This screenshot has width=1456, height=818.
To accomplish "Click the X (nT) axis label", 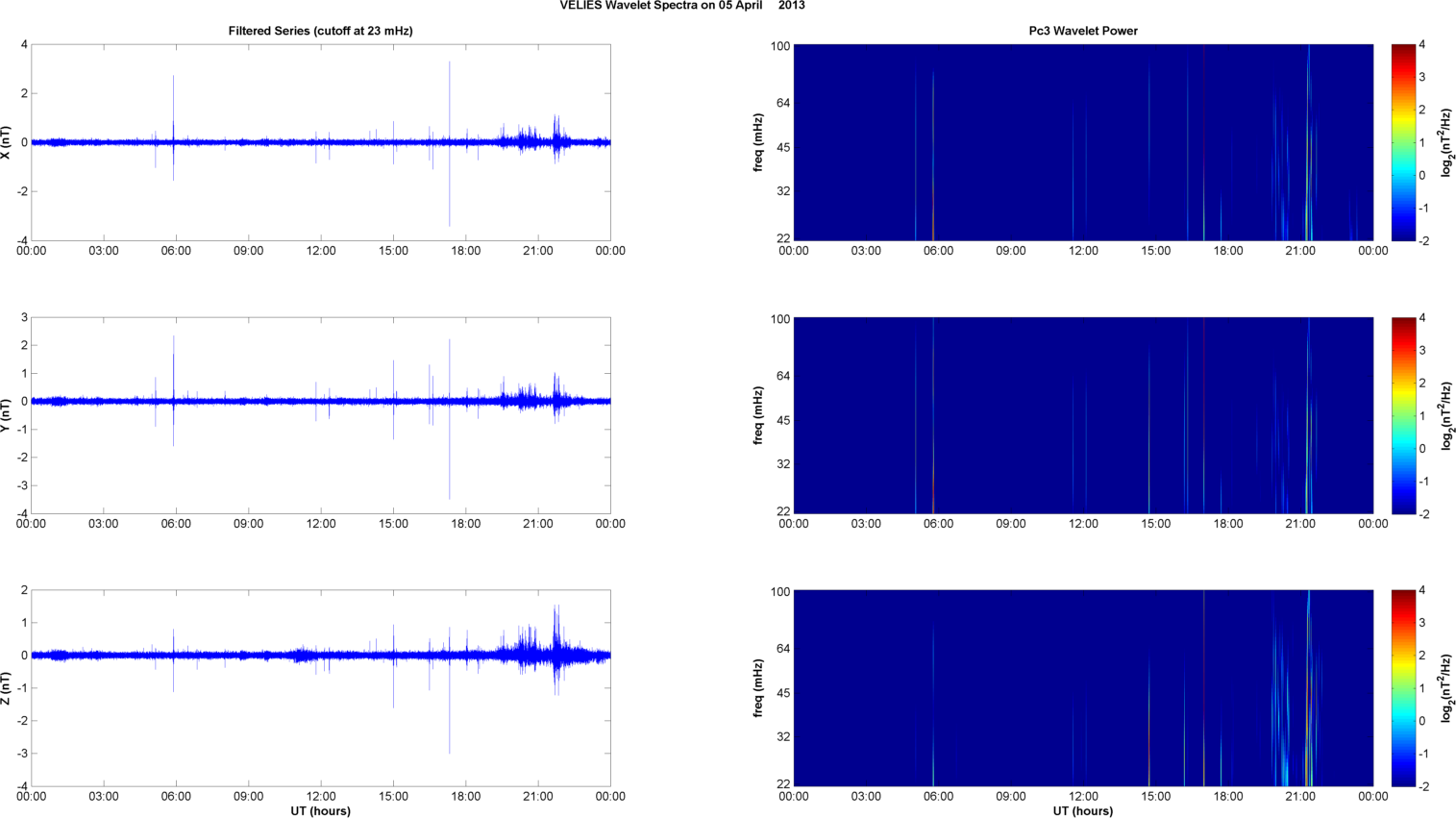I will [x=8, y=142].
